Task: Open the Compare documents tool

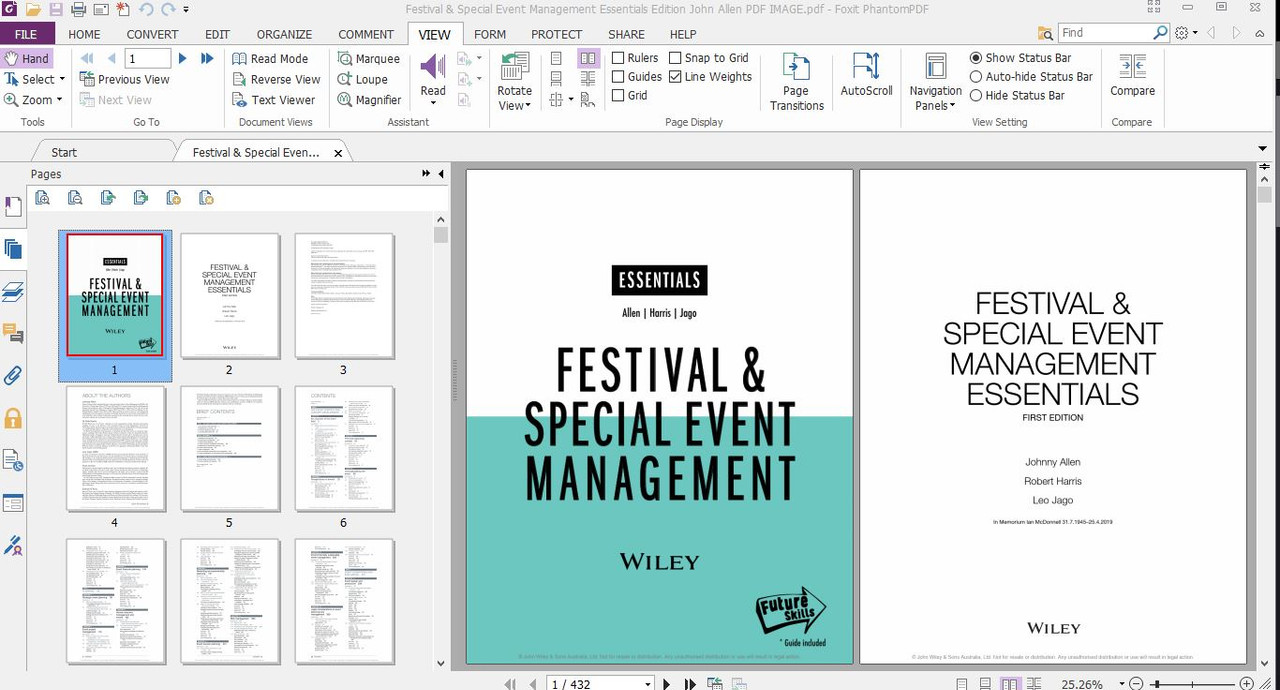Action: (1132, 75)
